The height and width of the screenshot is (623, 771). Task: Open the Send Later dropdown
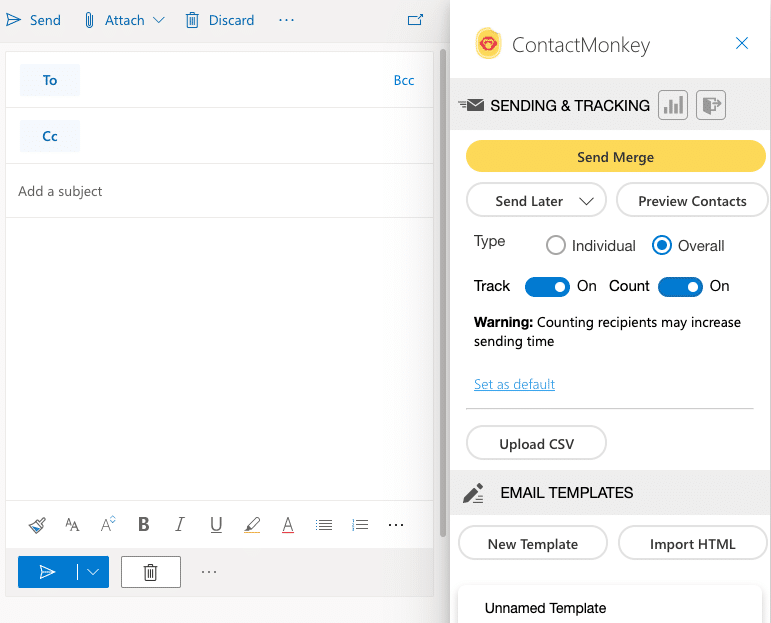tap(536, 201)
